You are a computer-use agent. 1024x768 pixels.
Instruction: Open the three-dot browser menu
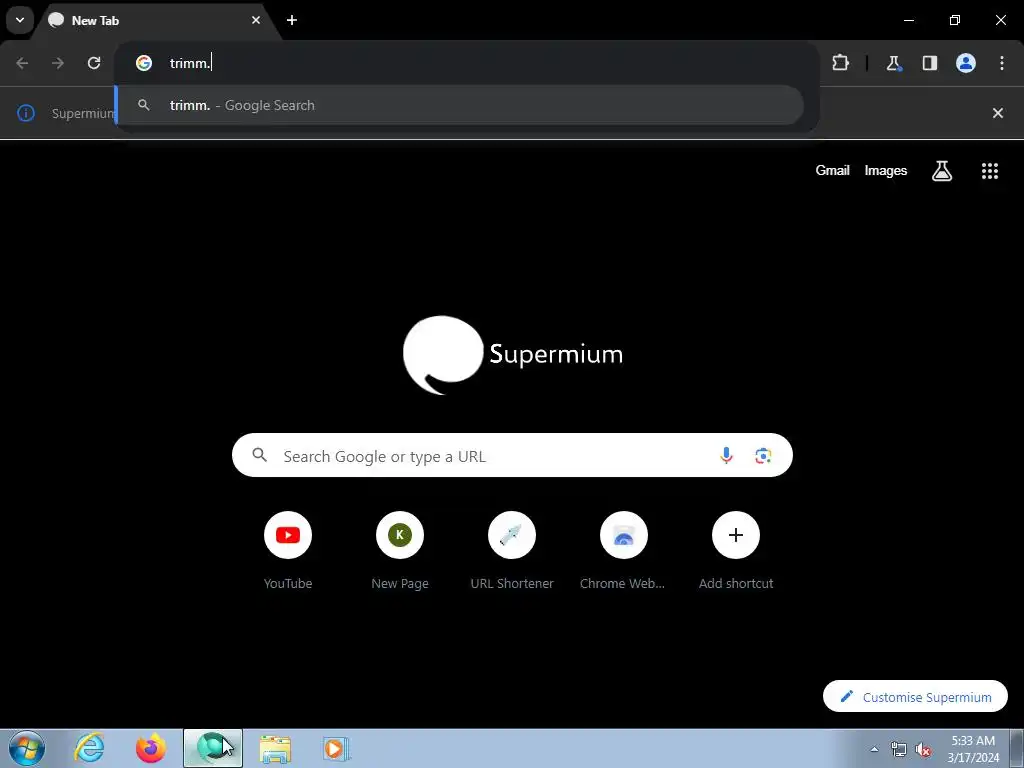coord(1002,63)
